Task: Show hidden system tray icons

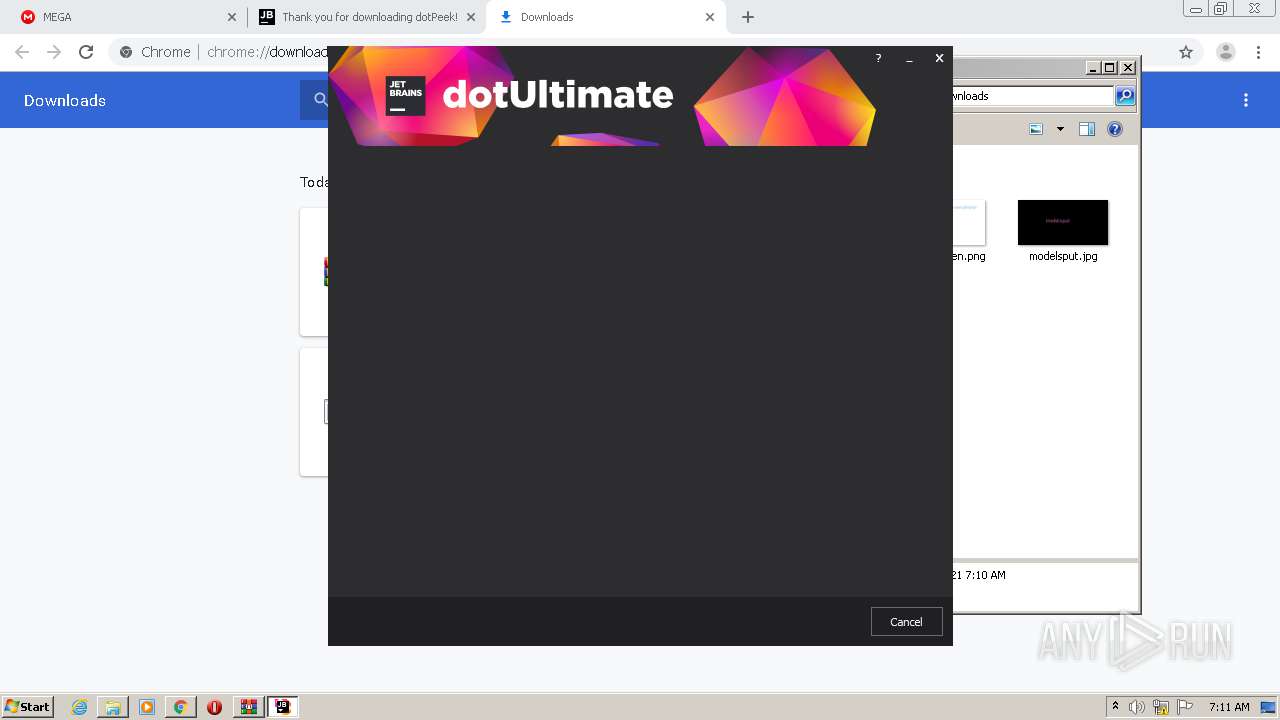Action: tap(1115, 707)
